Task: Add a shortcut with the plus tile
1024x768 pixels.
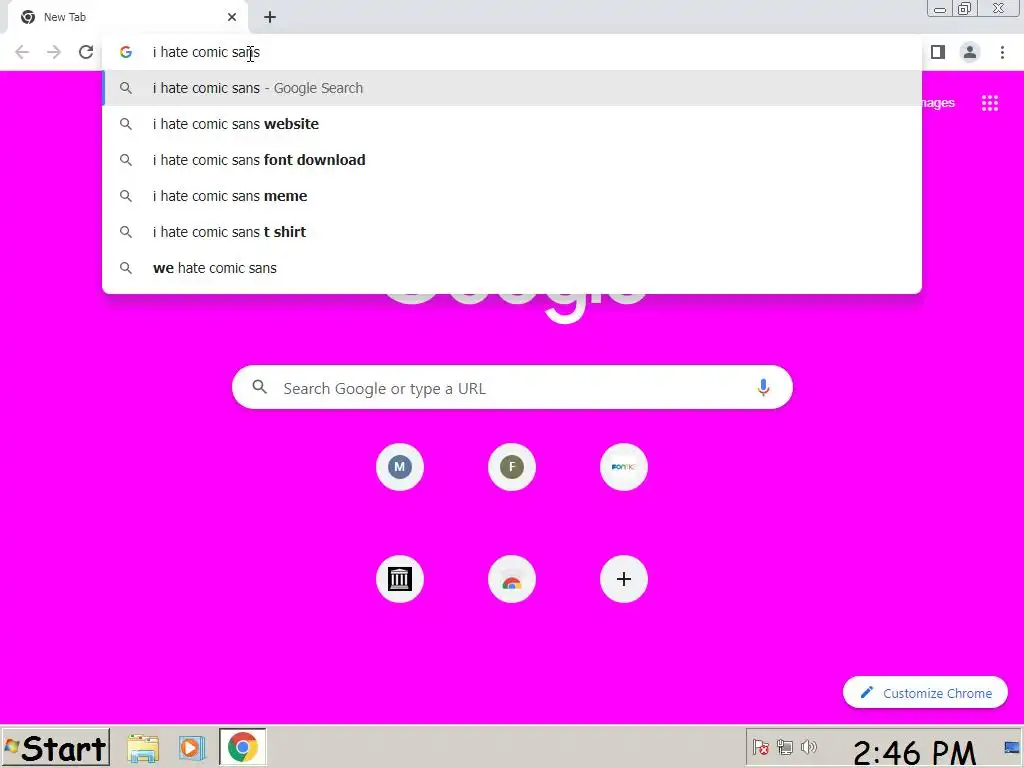Action: click(x=624, y=579)
